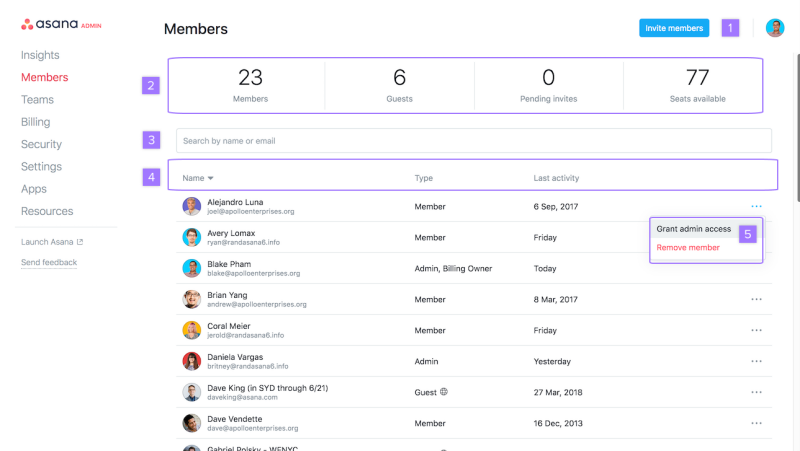Click the Send feedback link
The width and height of the screenshot is (800, 451).
(49, 262)
